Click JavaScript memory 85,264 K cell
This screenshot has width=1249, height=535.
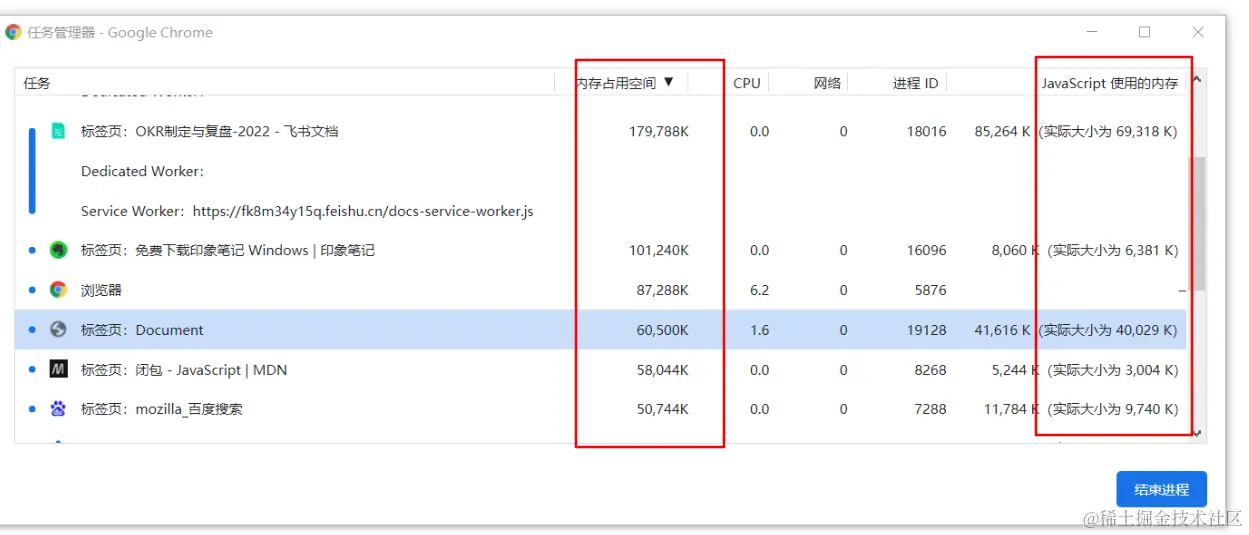point(1076,131)
